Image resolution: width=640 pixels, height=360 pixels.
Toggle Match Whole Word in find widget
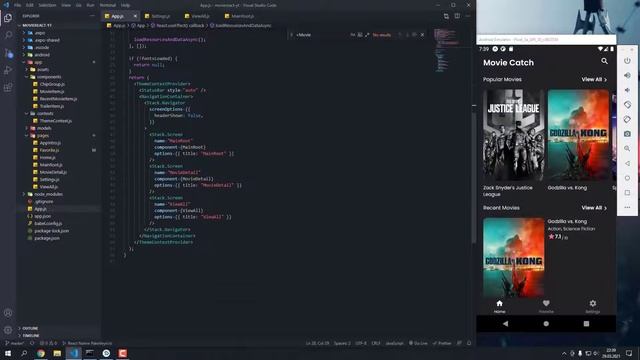point(360,35)
